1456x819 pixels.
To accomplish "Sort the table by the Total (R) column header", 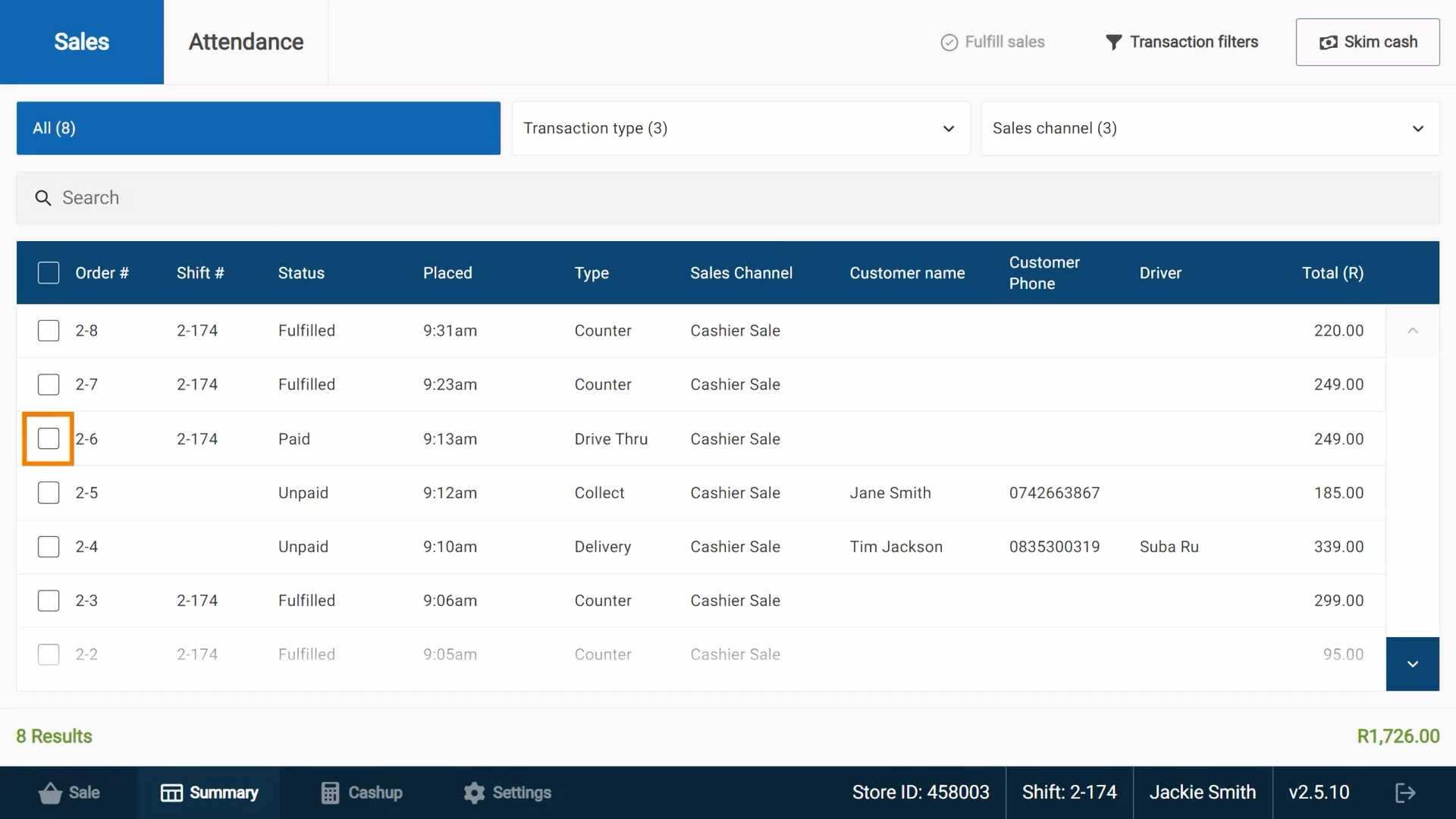I will 1332,273.
